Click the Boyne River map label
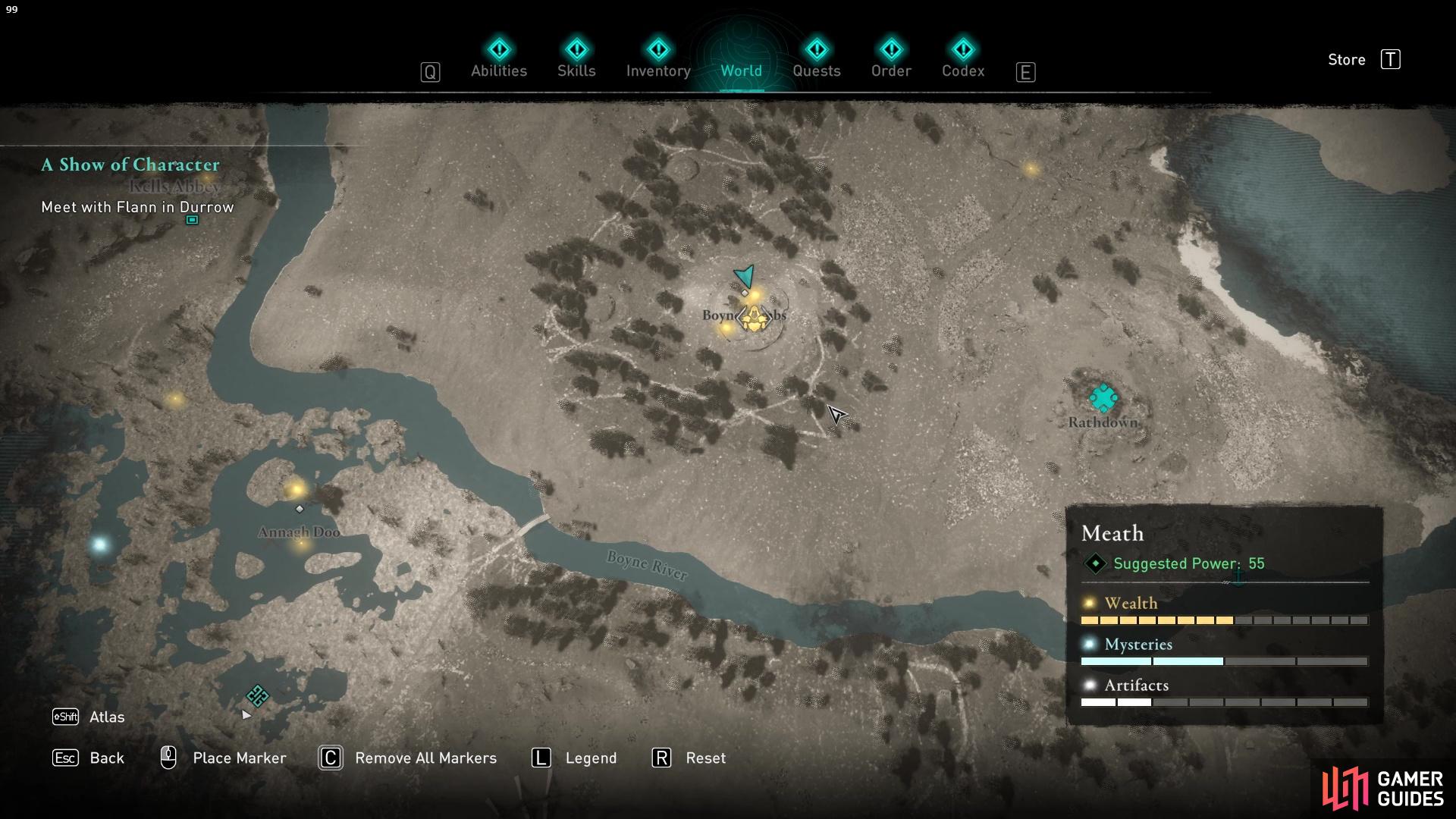Viewport: 1456px width, 819px height. click(647, 565)
